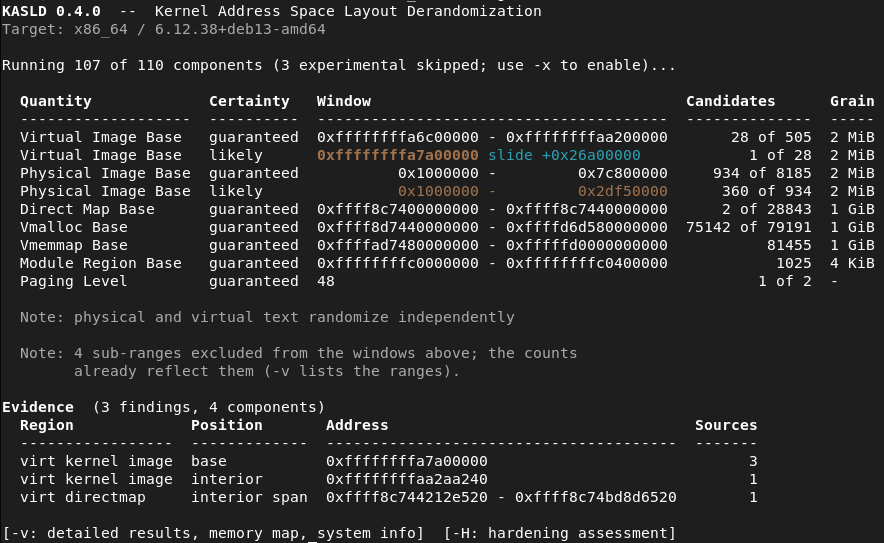The width and height of the screenshot is (884, 543).
Task: Click the orange physical address 0x2df50000
Action: (623, 191)
